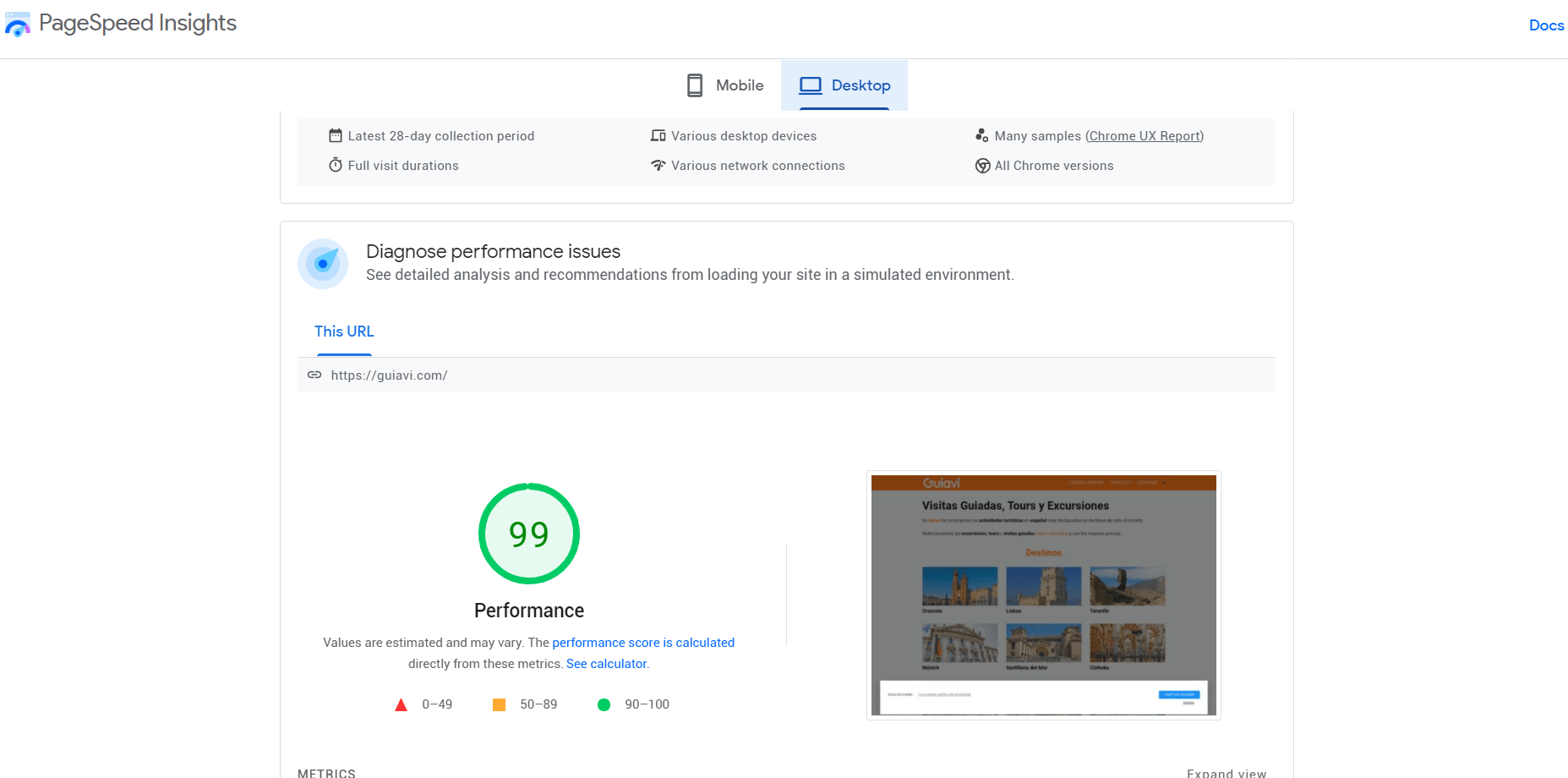1568x778 pixels.
Task: Switch to the Desktop tab
Action: click(x=844, y=85)
